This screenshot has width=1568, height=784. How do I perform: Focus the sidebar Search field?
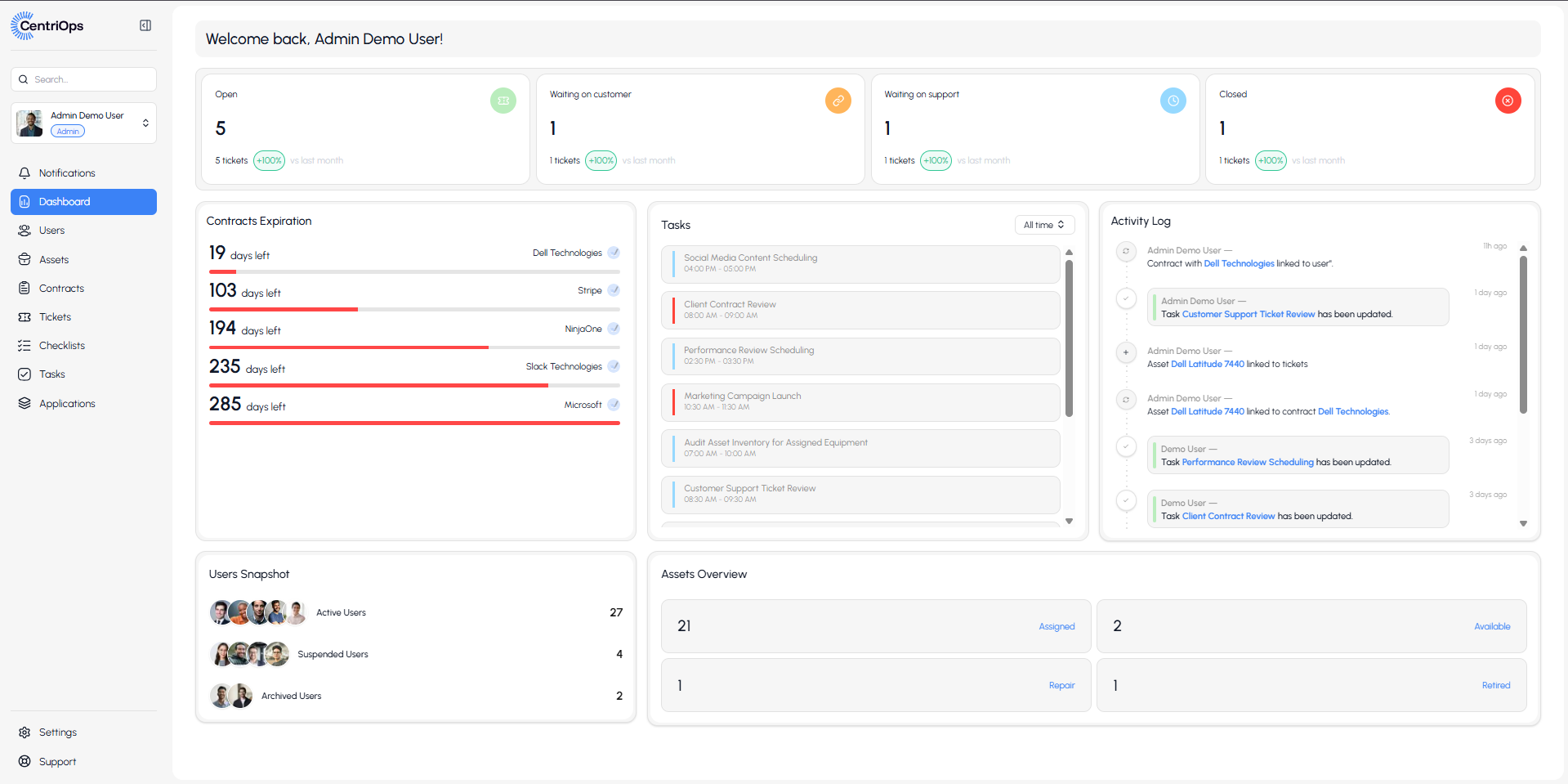point(83,79)
